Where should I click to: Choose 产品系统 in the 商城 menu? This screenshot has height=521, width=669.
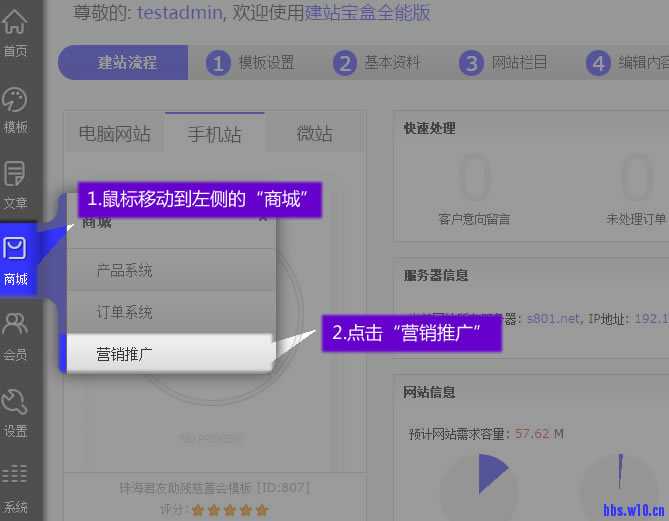tap(125, 271)
